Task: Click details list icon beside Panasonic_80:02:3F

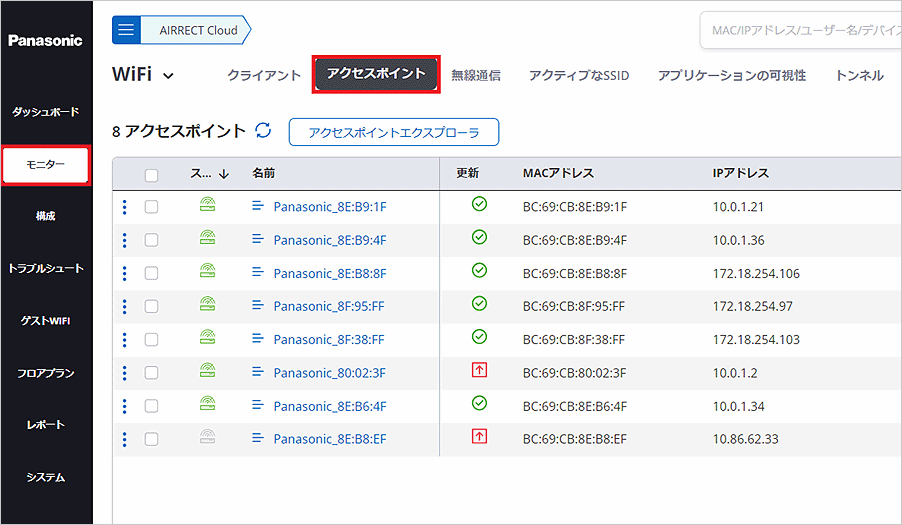Action: [258, 371]
